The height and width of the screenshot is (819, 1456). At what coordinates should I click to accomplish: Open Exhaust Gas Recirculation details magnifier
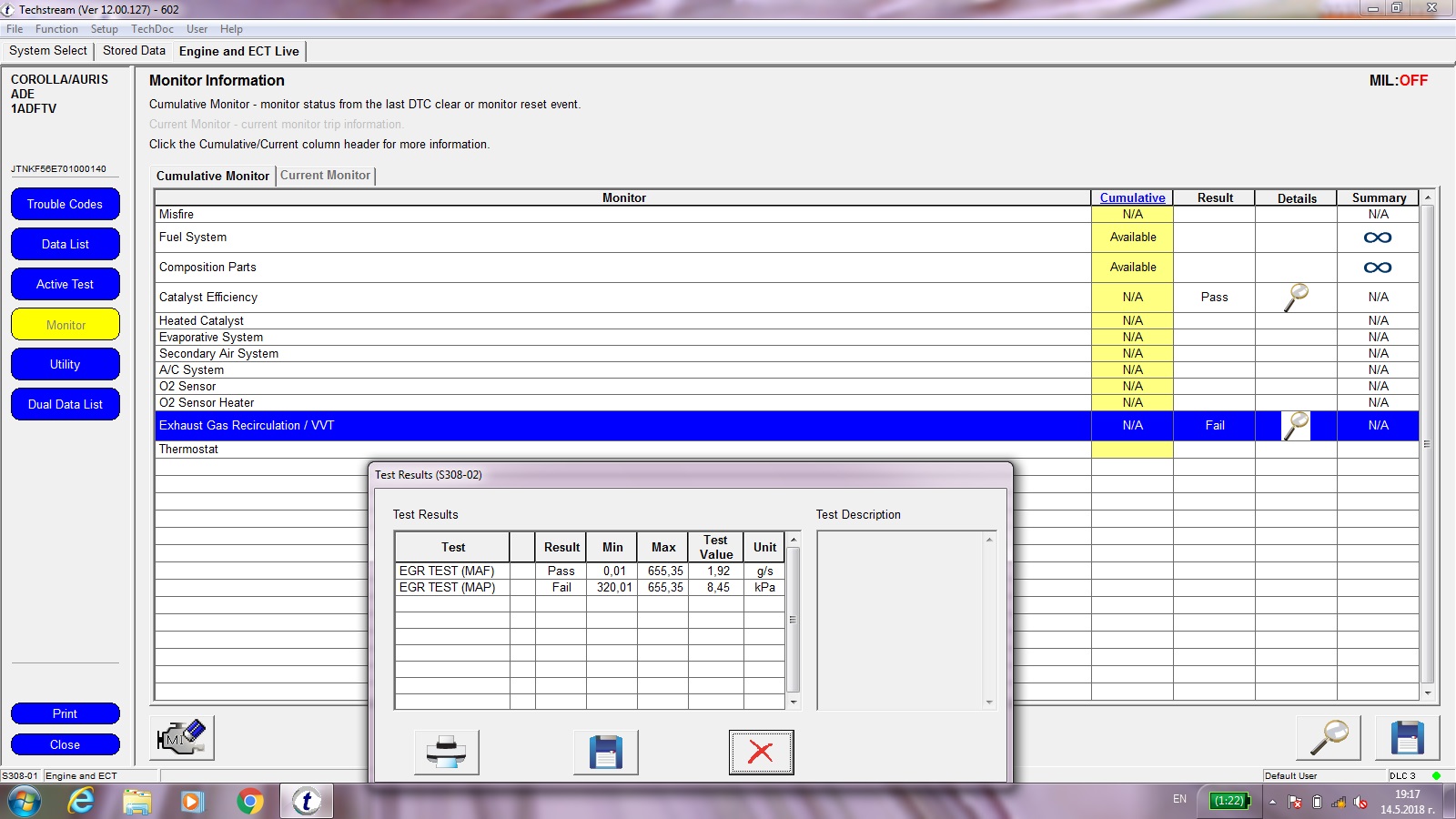tap(1296, 426)
